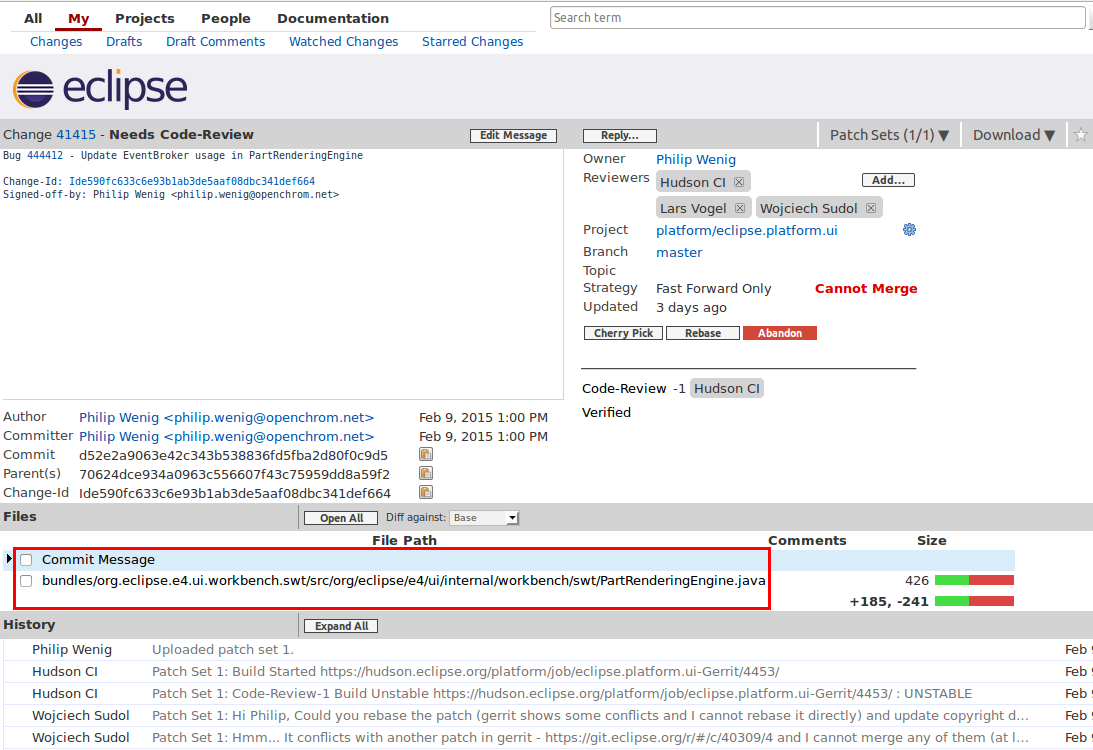
Task: Copy the Change-Id to clipboard
Action: [x=426, y=492]
